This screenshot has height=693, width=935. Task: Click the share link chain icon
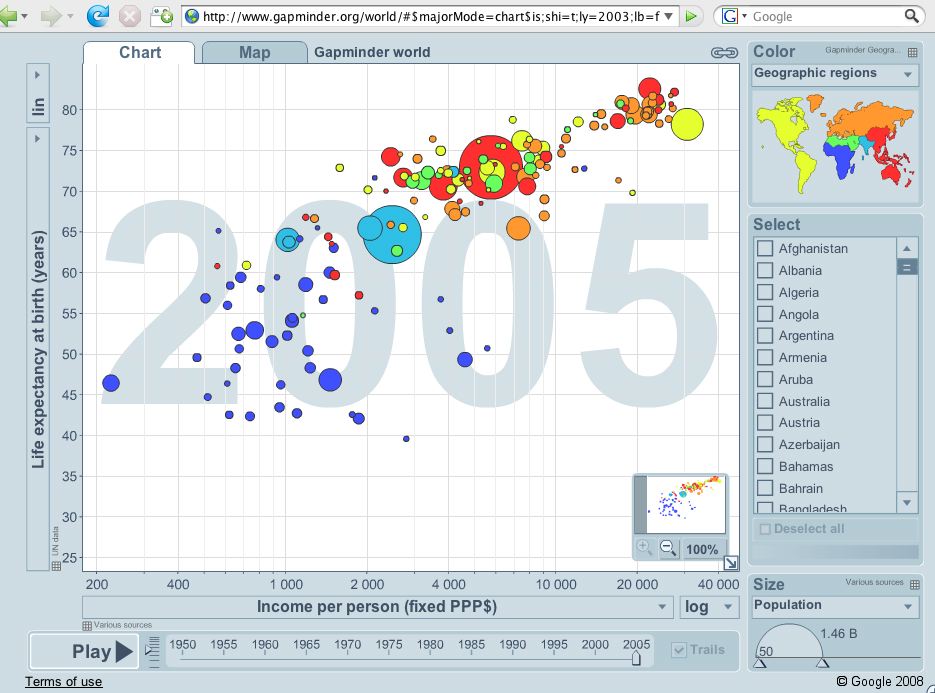[725, 53]
